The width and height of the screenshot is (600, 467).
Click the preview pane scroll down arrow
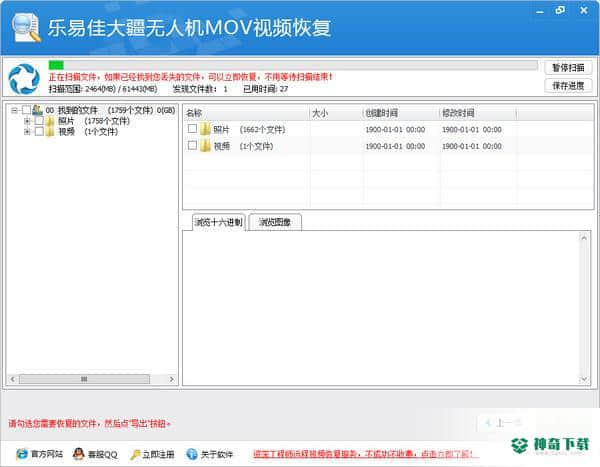(584, 379)
